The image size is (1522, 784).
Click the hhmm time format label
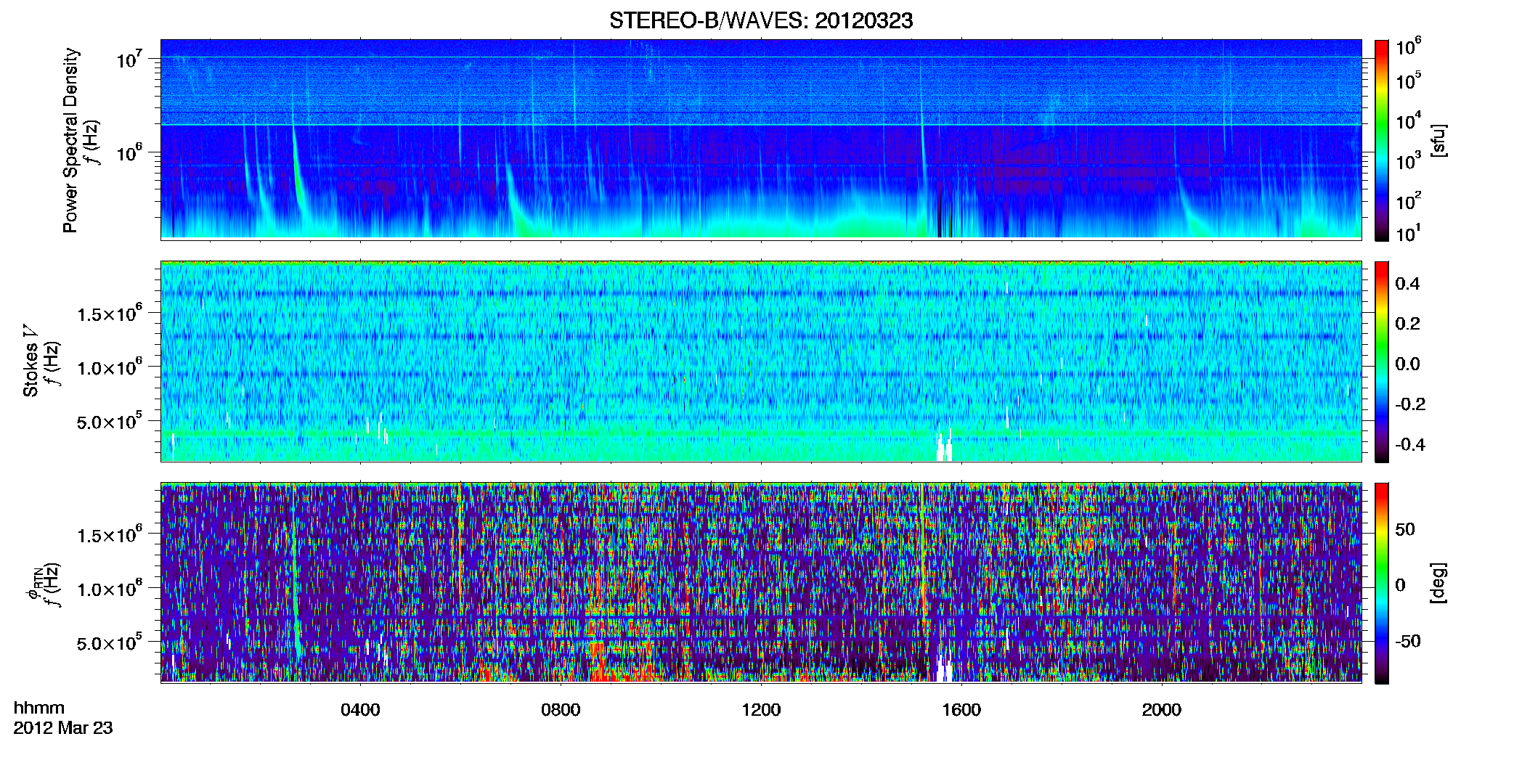coord(39,709)
